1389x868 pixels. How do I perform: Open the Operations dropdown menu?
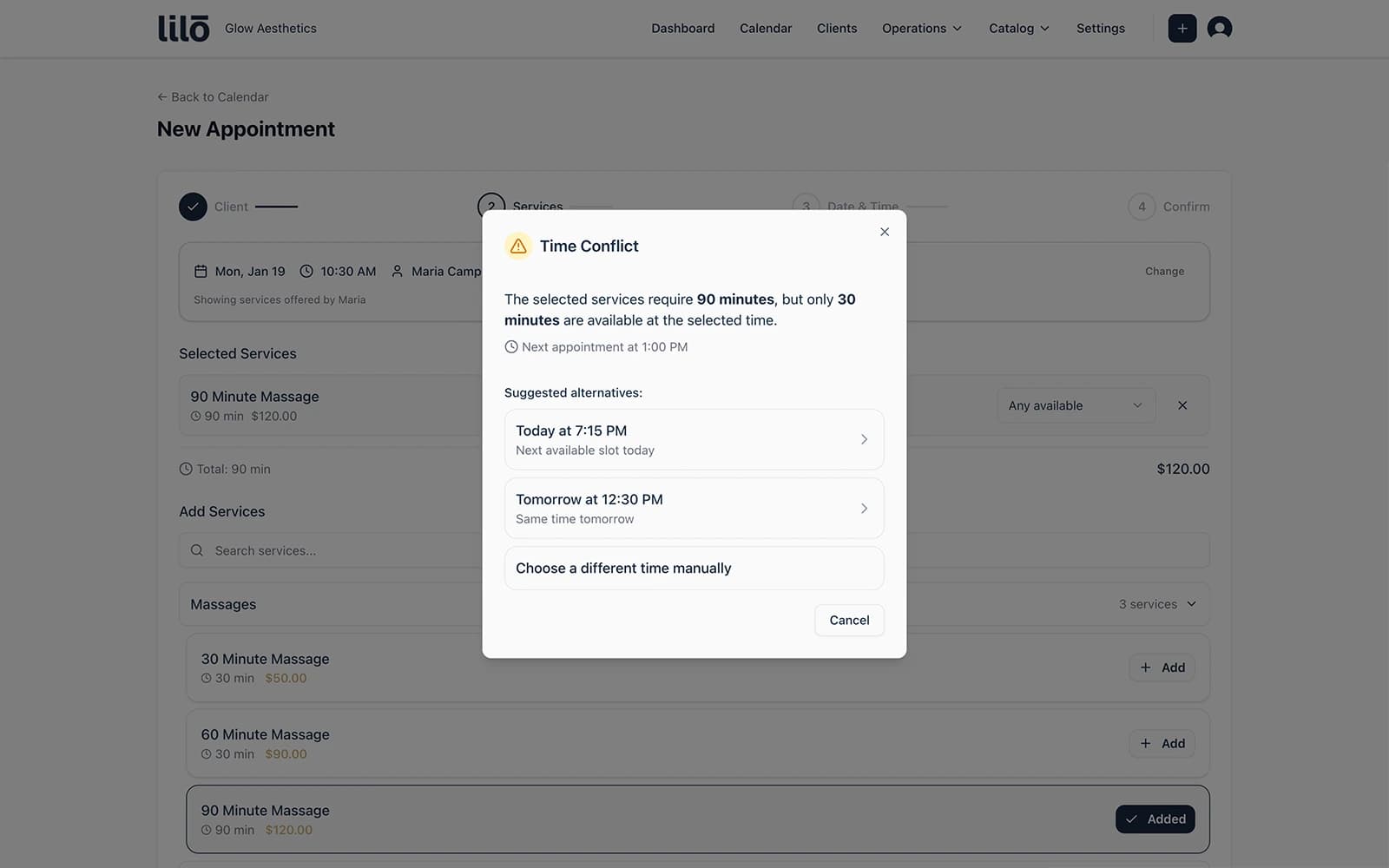click(921, 28)
